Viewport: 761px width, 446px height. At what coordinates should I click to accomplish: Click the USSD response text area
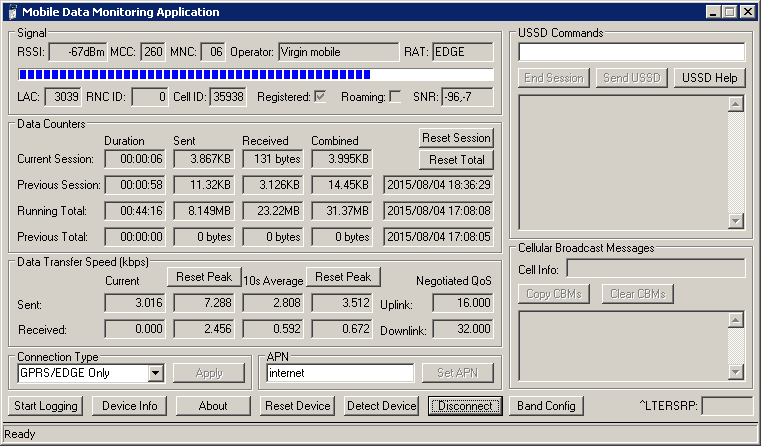click(623, 163)
